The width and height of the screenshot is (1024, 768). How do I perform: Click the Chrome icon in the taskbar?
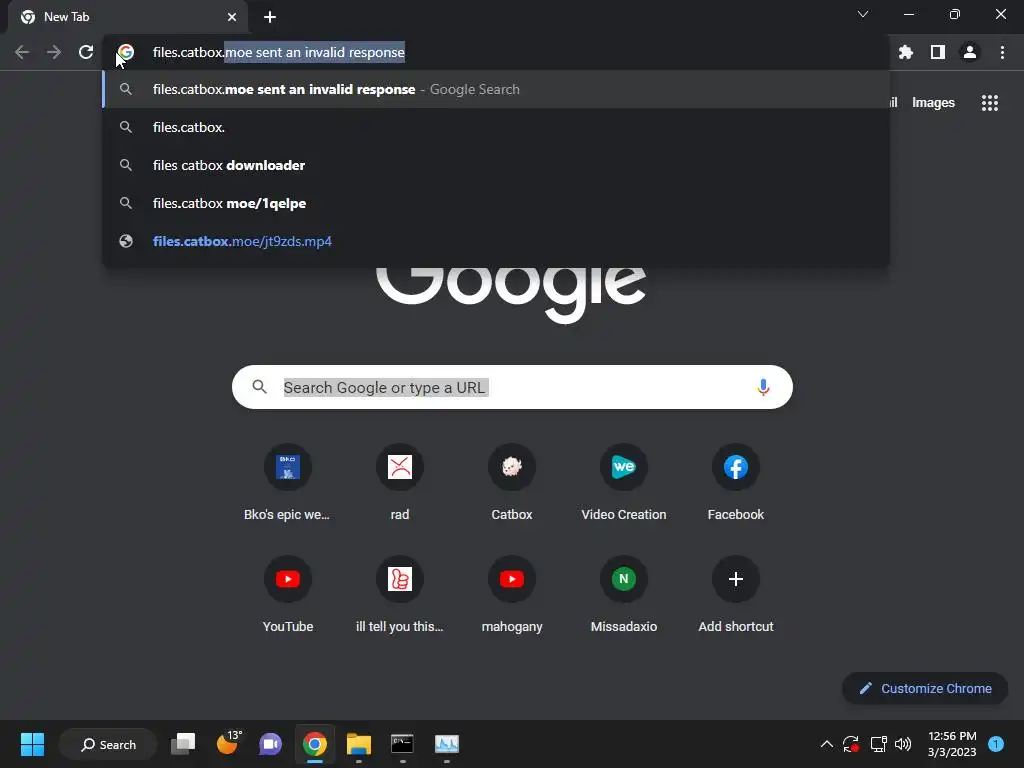(315, 744)
